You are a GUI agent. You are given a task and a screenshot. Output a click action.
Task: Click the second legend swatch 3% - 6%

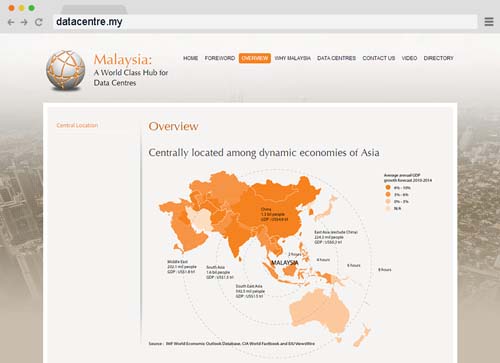[x=388, y=194]
